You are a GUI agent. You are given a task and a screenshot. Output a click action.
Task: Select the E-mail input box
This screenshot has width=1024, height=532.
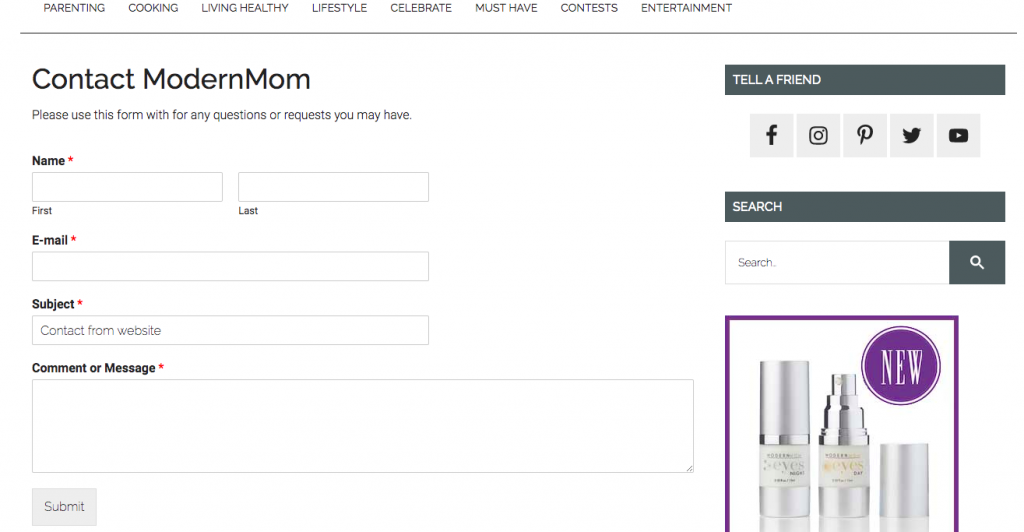pyautogui.click(x=230, y=266)
